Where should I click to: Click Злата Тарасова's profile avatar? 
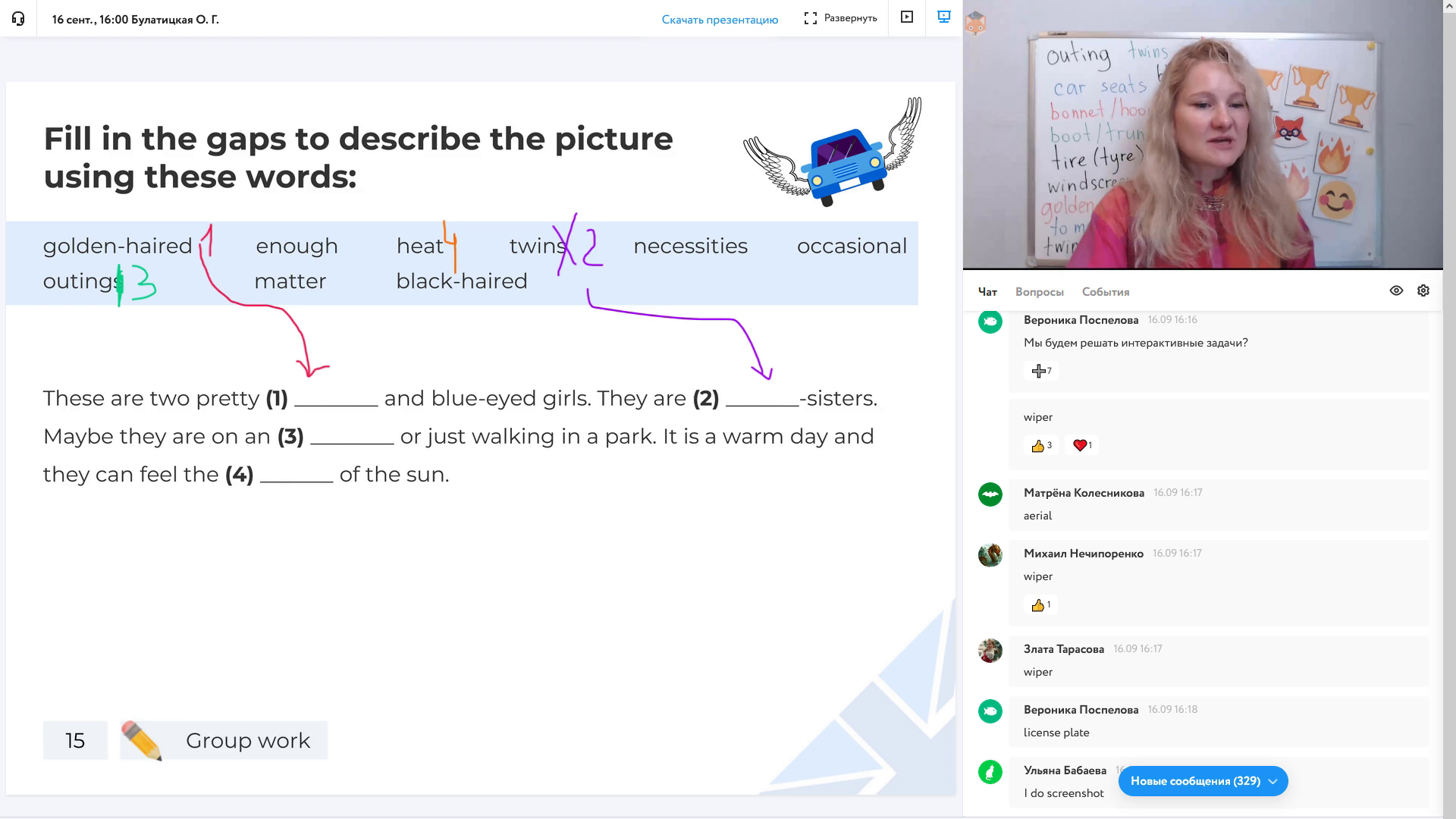click(x=990, y=651)
